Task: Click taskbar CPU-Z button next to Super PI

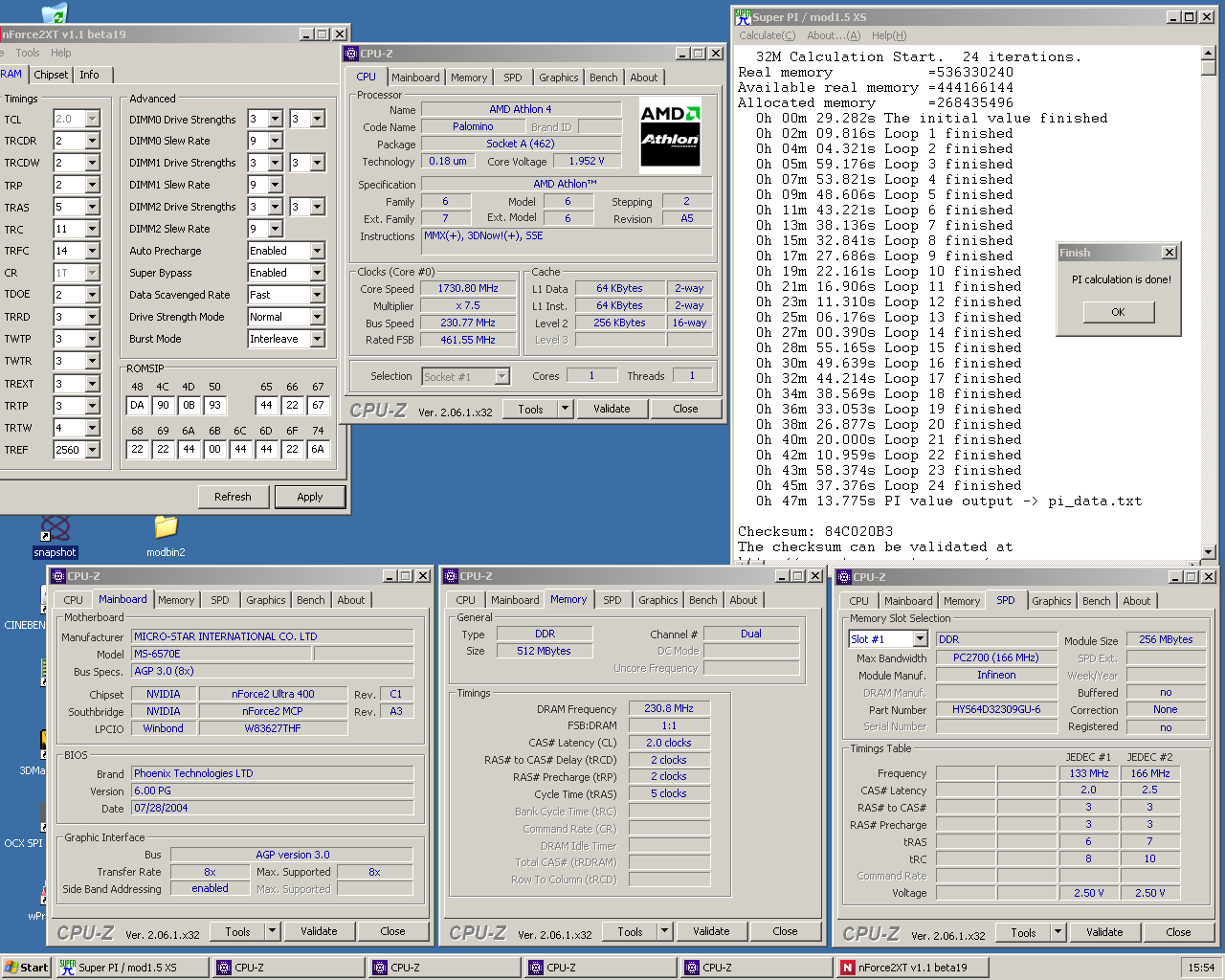Action: (x=288, y=968)
